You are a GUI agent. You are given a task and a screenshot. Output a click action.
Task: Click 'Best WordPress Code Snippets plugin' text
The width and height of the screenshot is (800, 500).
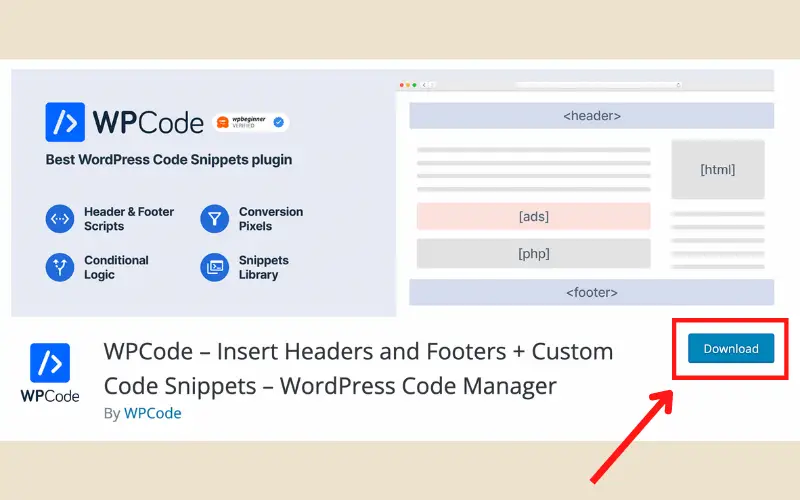[x=169, y=160]
